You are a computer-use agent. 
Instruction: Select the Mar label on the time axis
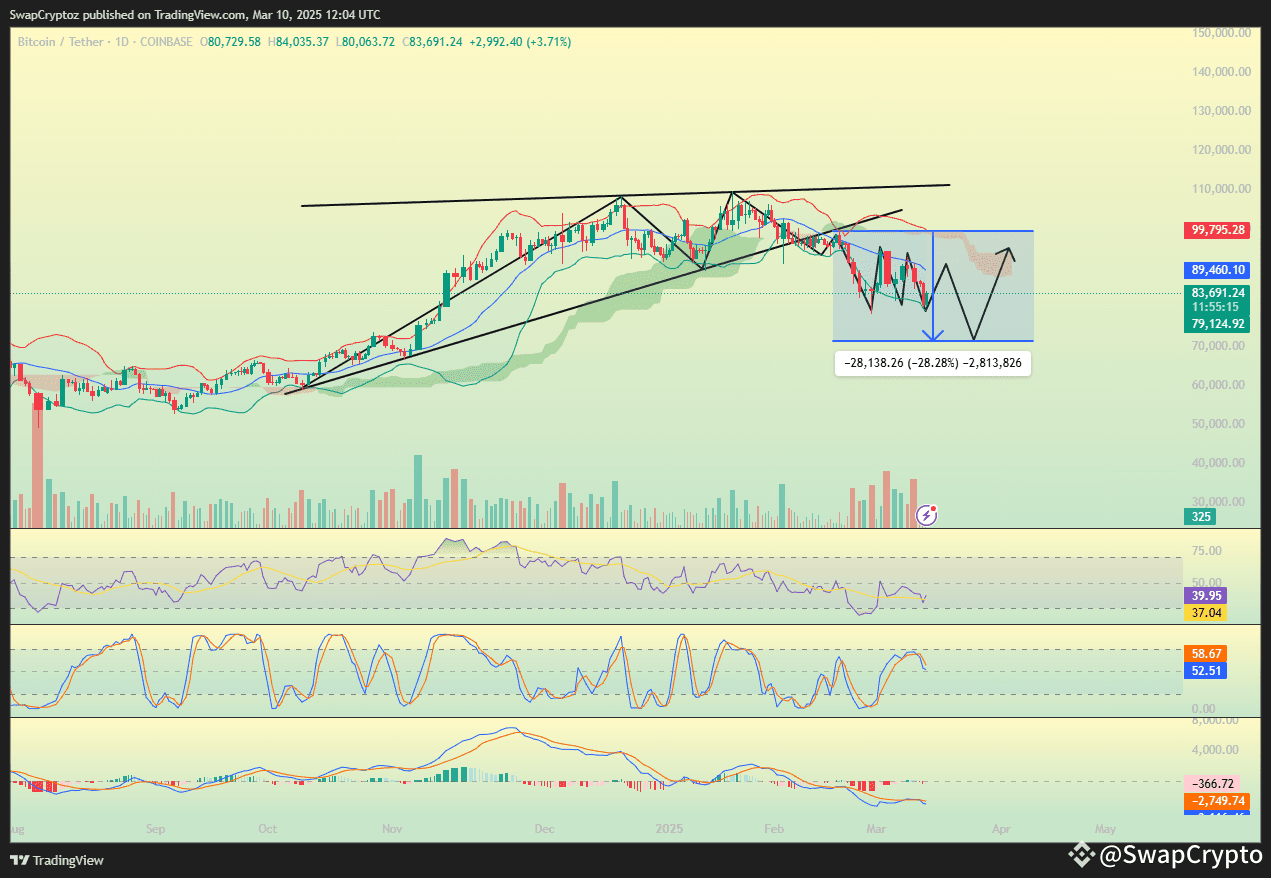click(x=876, y=829)
